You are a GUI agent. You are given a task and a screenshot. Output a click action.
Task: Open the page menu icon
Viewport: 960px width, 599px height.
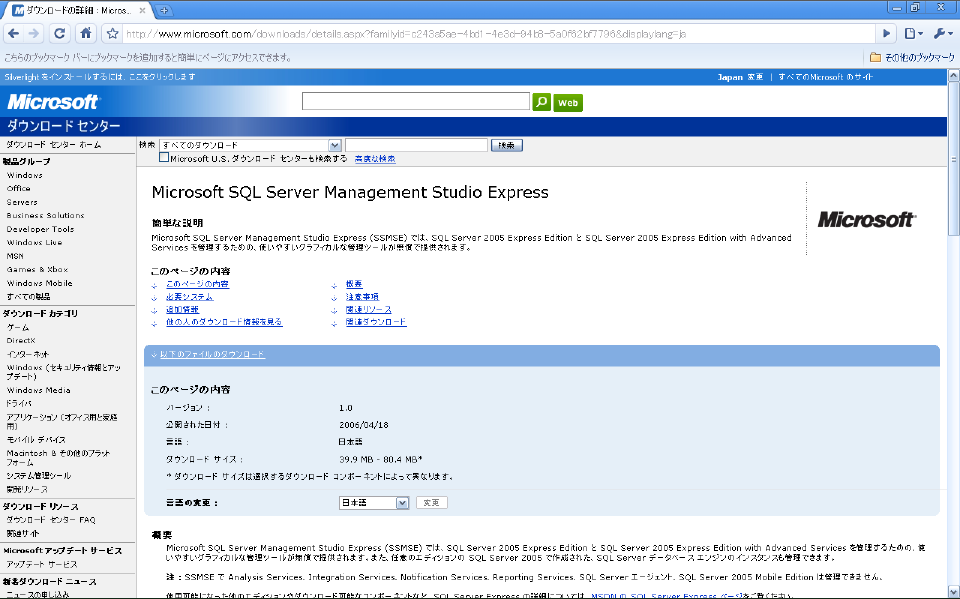pyautogui.click(x=913, y=34)
